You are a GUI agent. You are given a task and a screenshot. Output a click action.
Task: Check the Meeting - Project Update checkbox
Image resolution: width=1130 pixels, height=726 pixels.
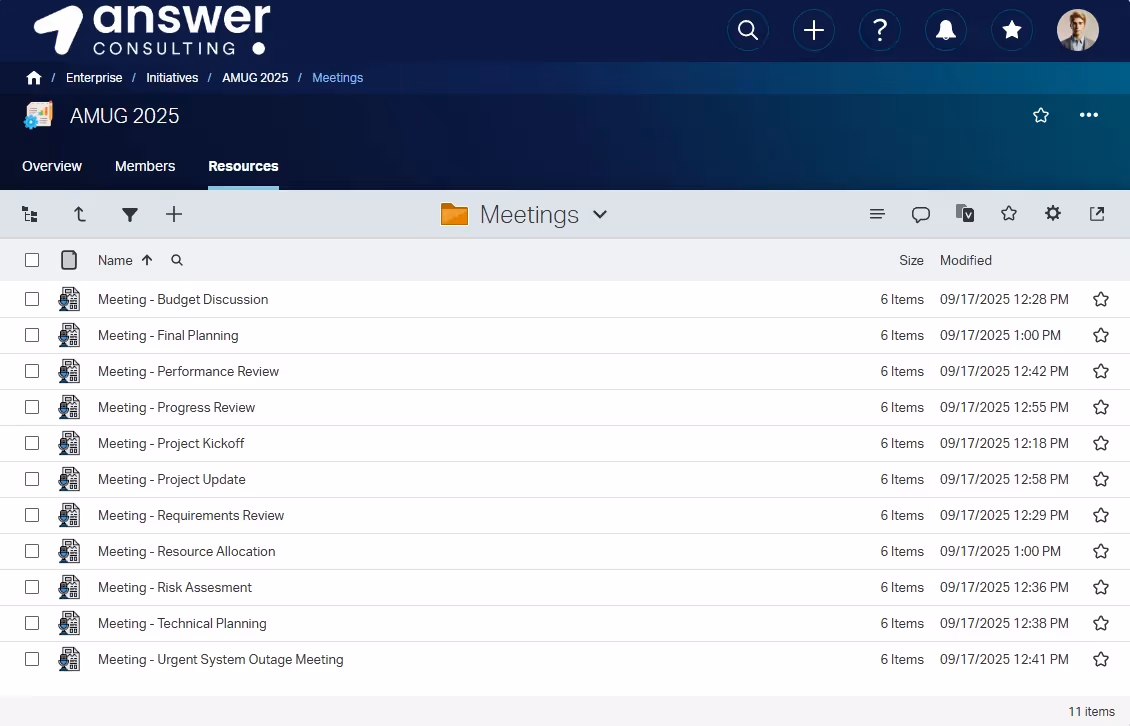point(32,479)
